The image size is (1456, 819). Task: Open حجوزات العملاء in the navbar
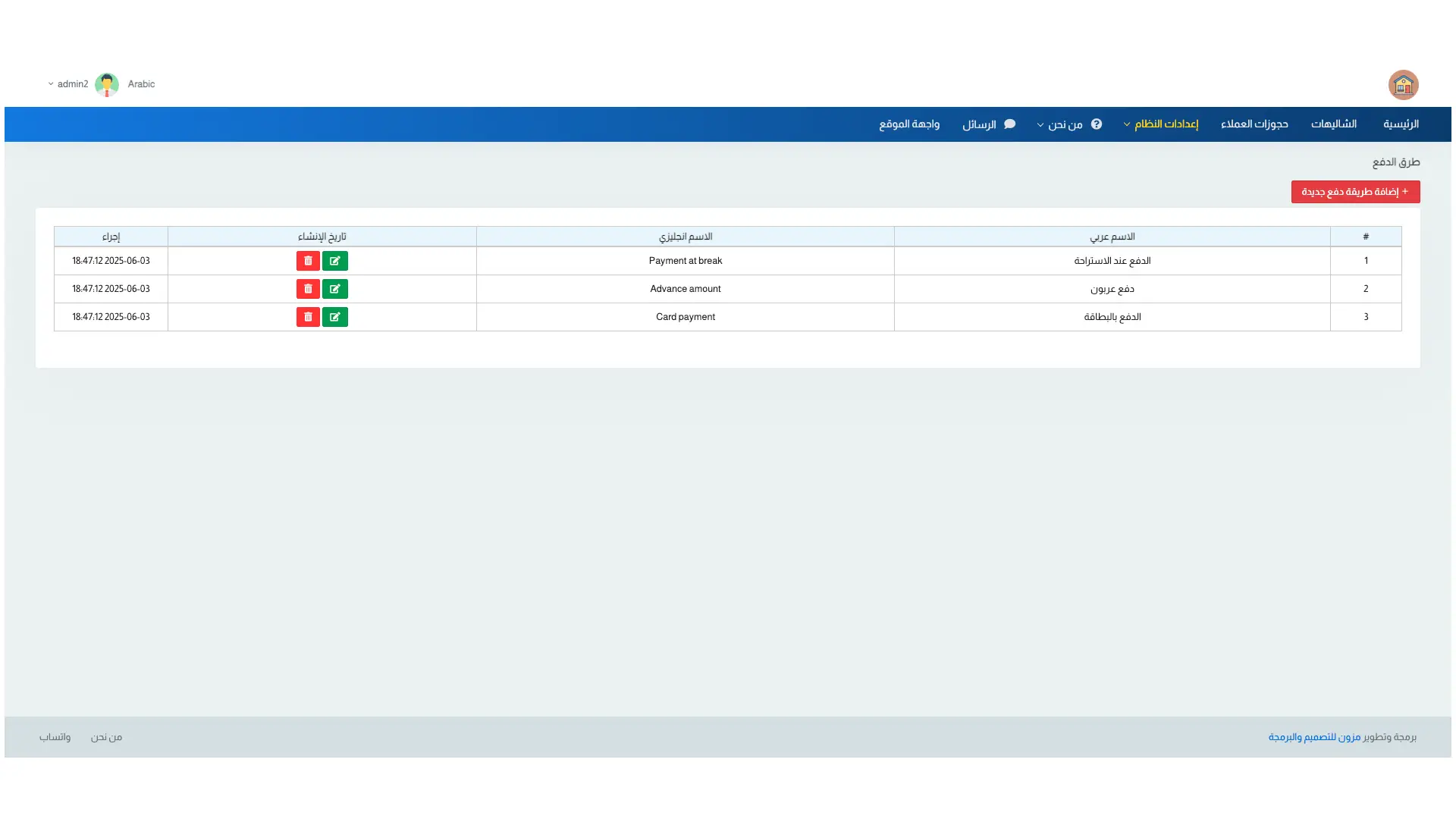[1254, 124]
